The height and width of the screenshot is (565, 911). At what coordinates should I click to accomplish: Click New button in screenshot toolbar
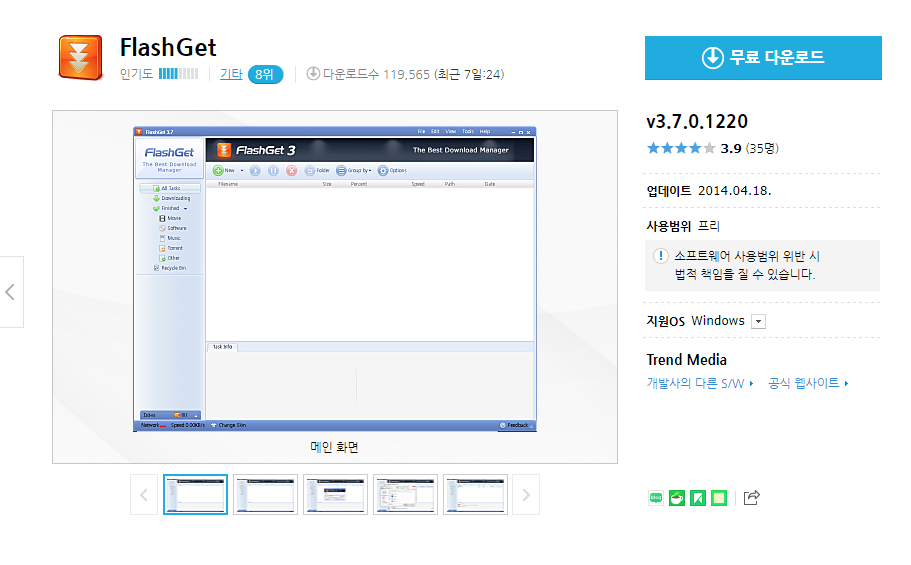tap(224, 170)
